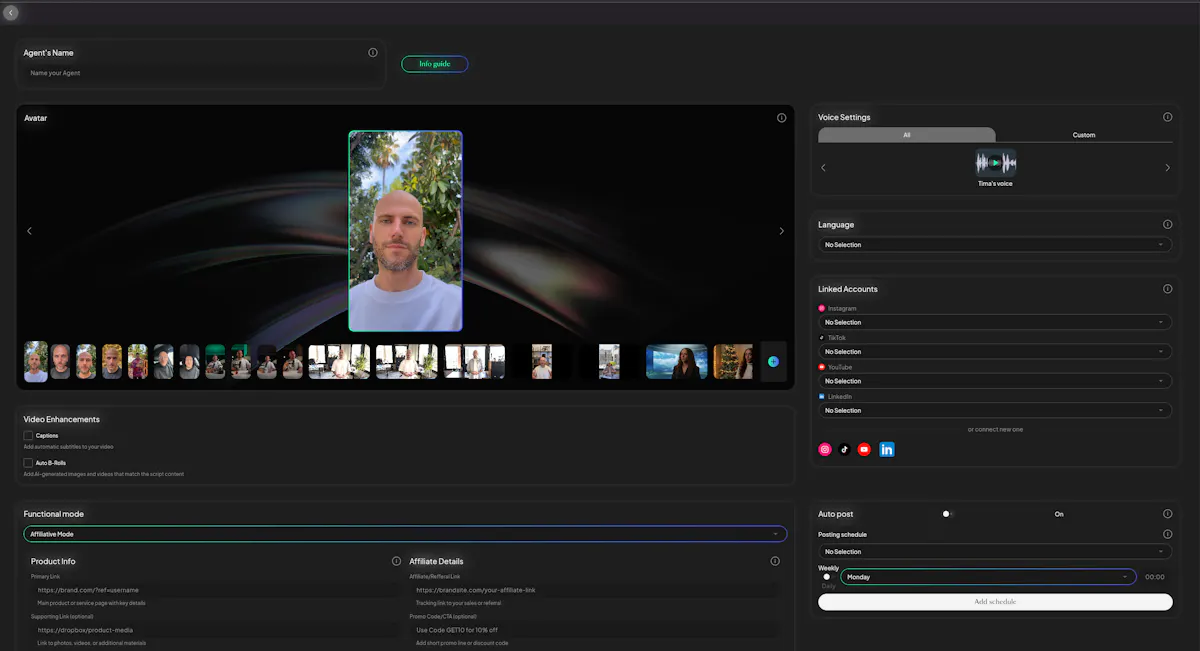Open the LinkedIn account dropdown

coord(995,410)
